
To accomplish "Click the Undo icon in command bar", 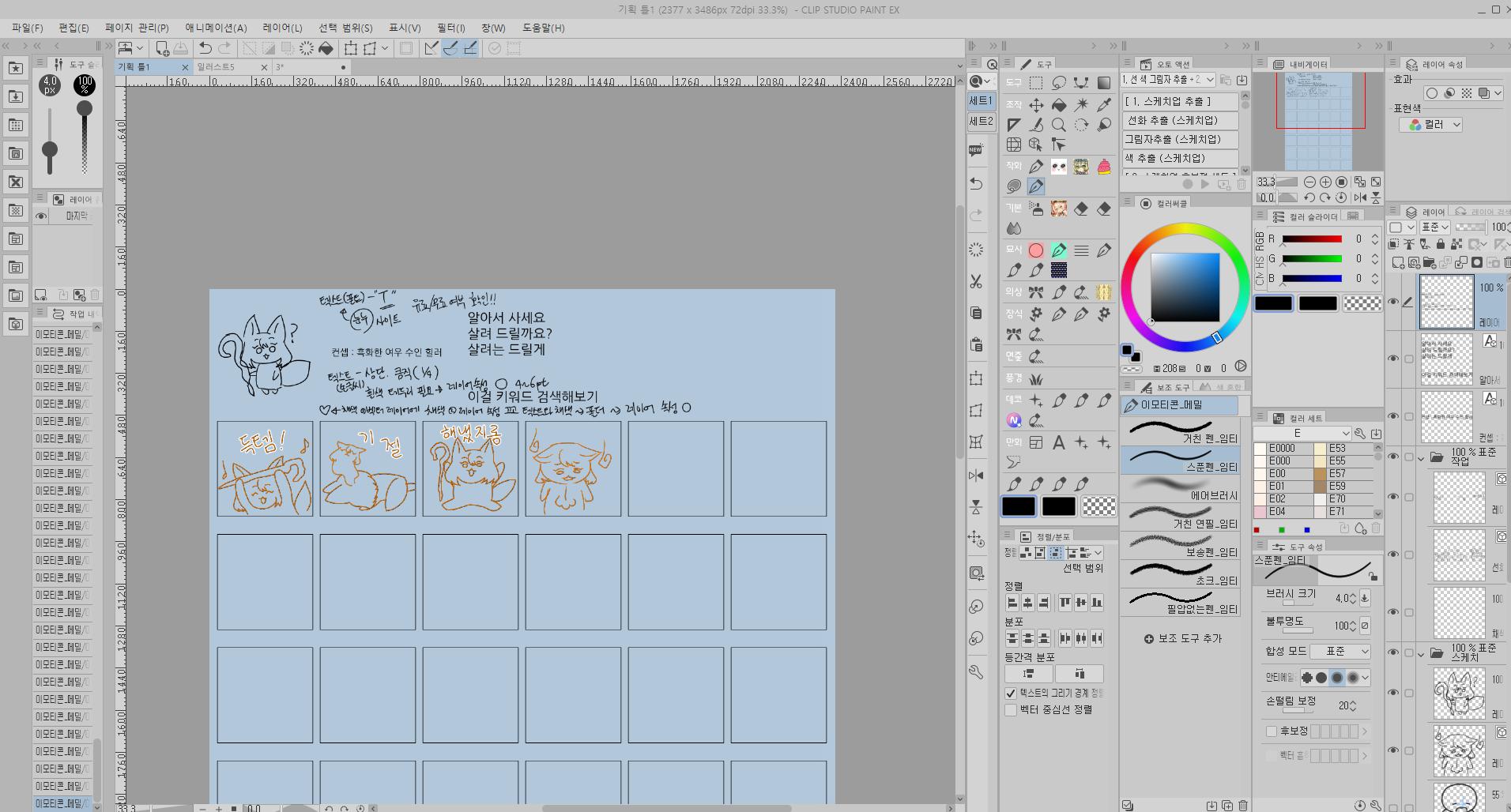I will (x=205, y=48).
